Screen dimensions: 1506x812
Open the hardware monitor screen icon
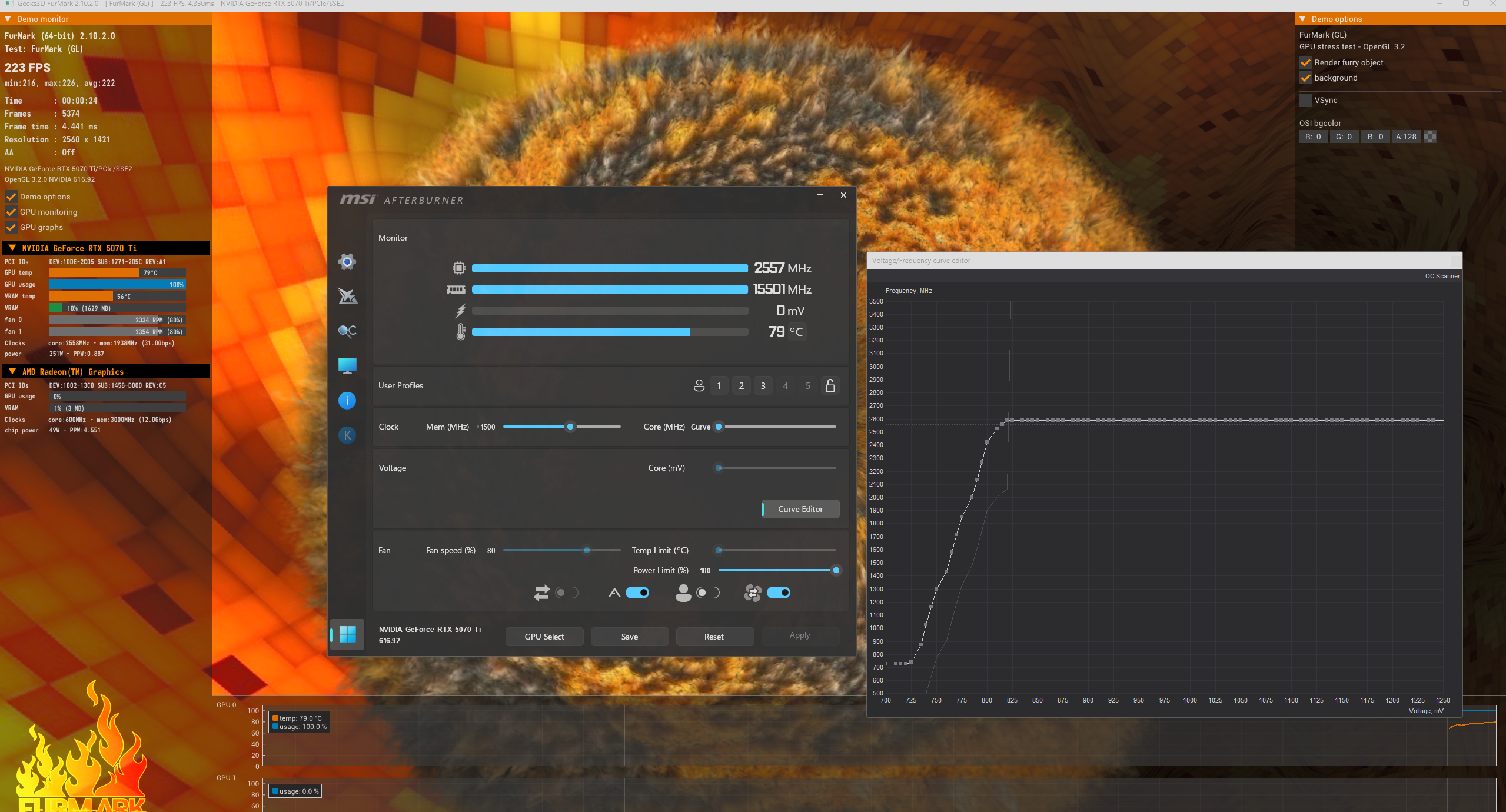pyautogui.click(x=347, y=365)
